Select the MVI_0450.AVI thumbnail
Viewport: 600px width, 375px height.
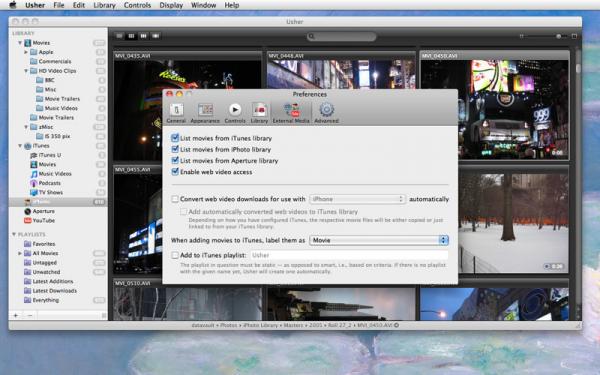(x=495, y=105)
